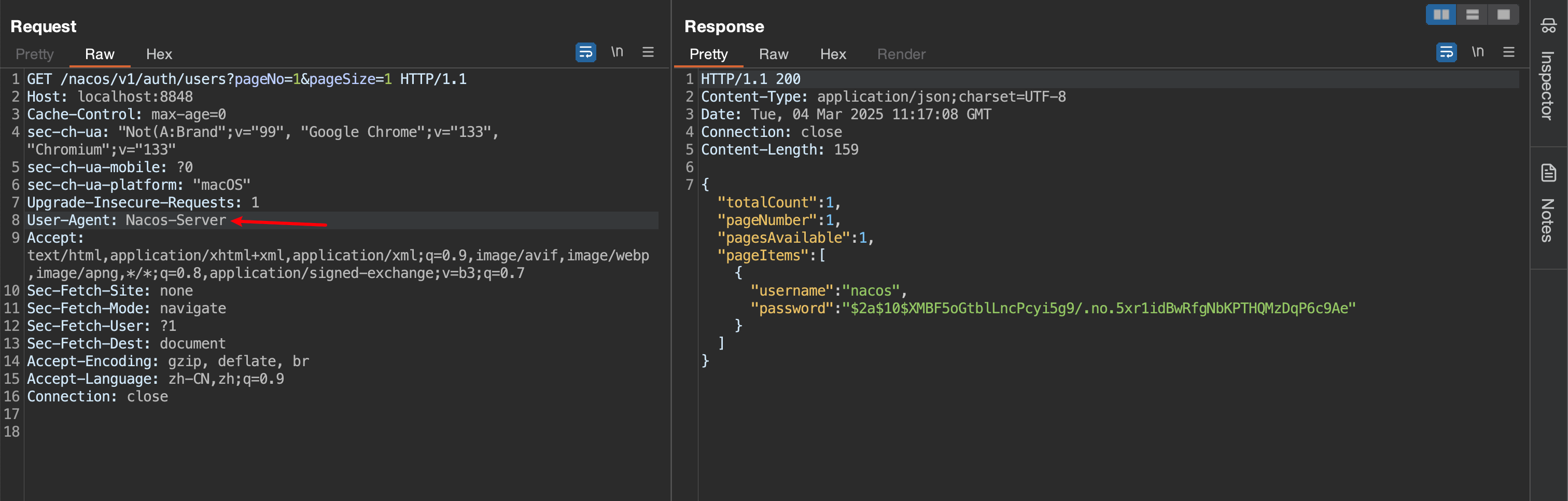Screen dimensions: 1568x501
Task: Switch to combined tabbed layout view
Action: coord(1504,15)
